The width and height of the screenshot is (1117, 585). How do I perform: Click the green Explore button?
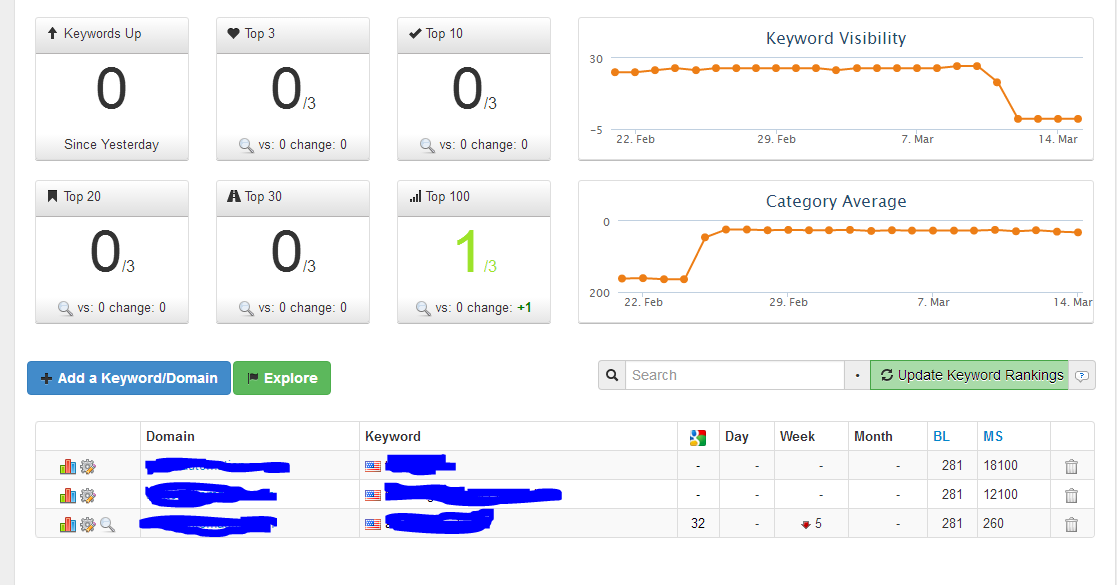click(x=282, y=378)
